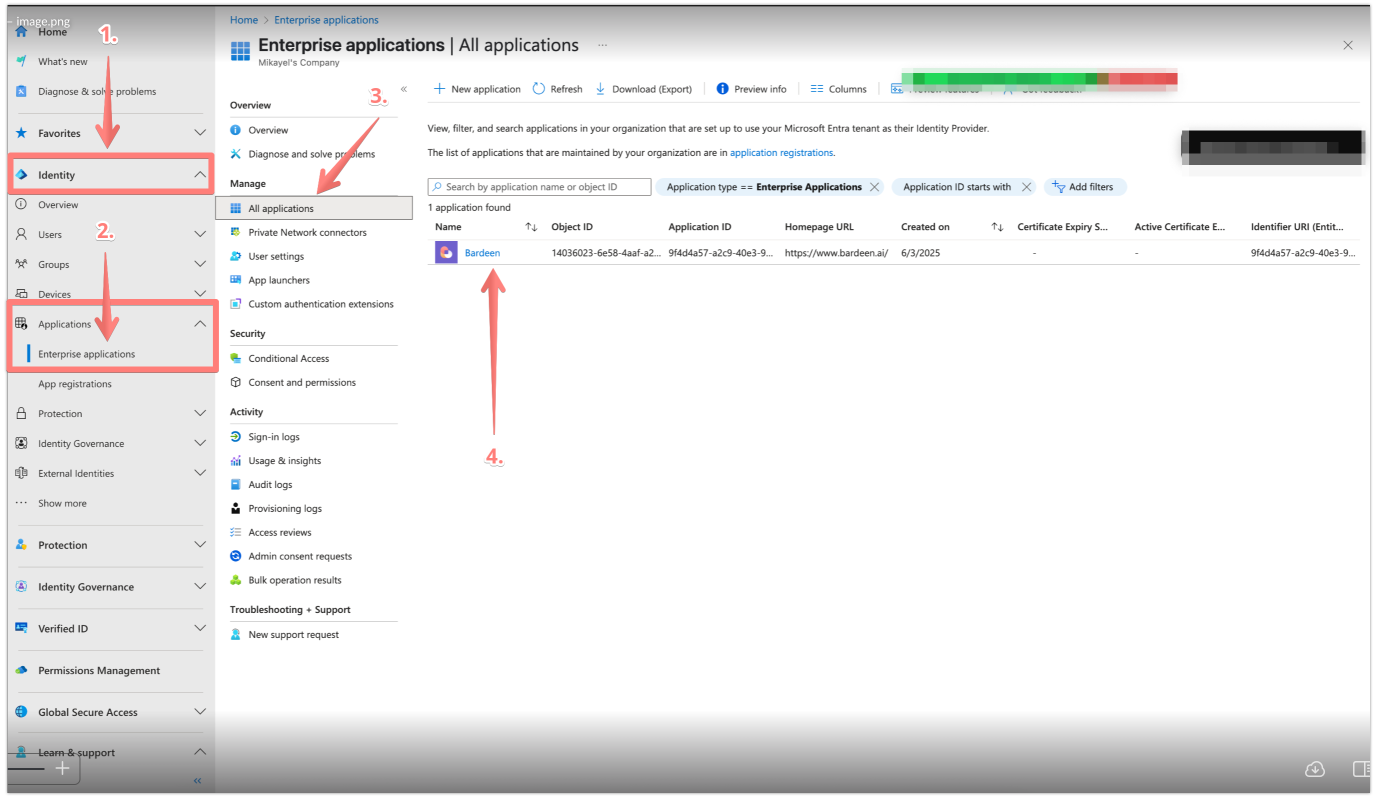1375x798 pixels.
Task: Click the What's new icon
Action: pos(21,61)
